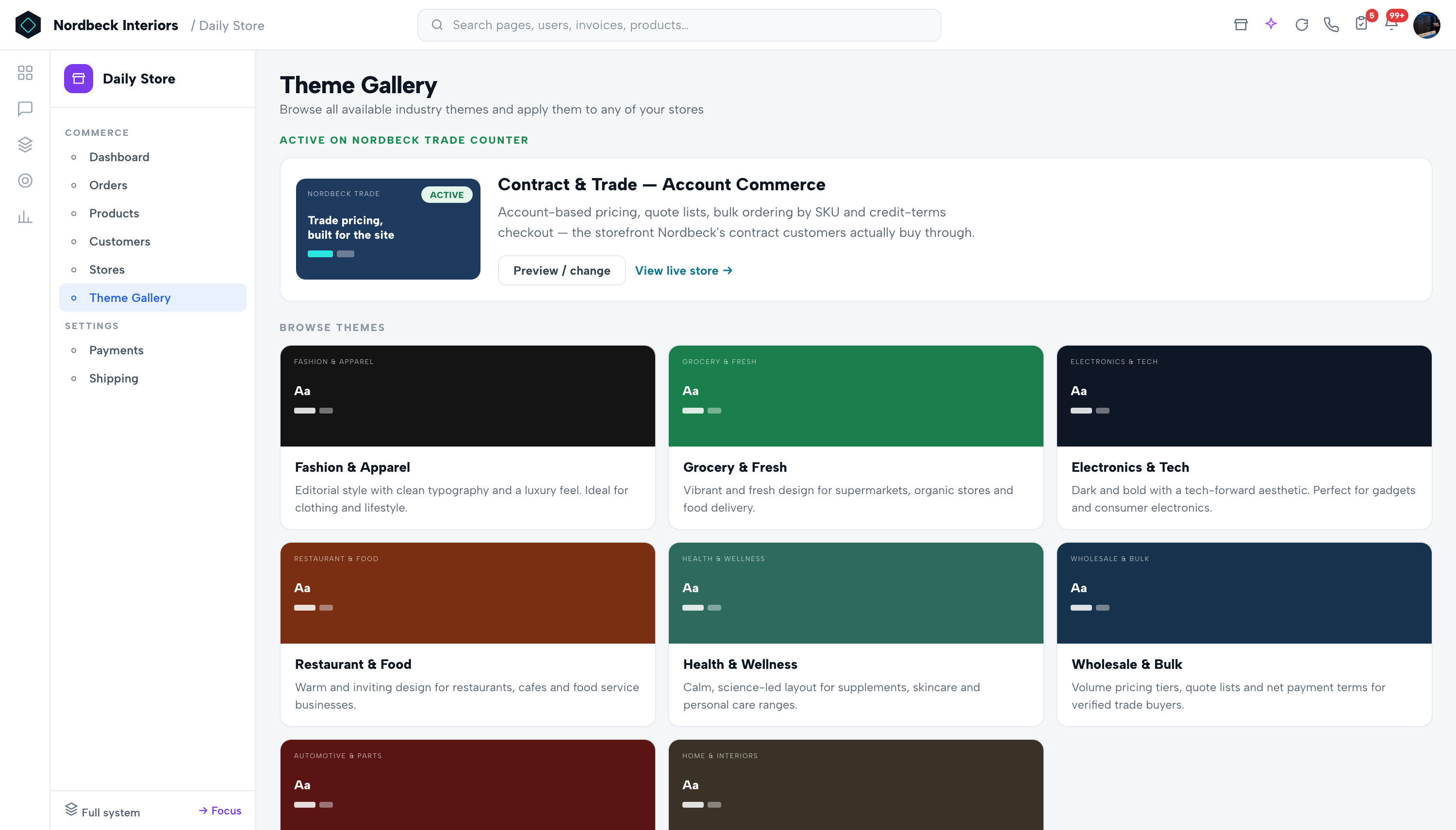Select Theme Gallery in sidebar
The height and width of the screenshot is (830, 1456).
[x=153, y=298]
